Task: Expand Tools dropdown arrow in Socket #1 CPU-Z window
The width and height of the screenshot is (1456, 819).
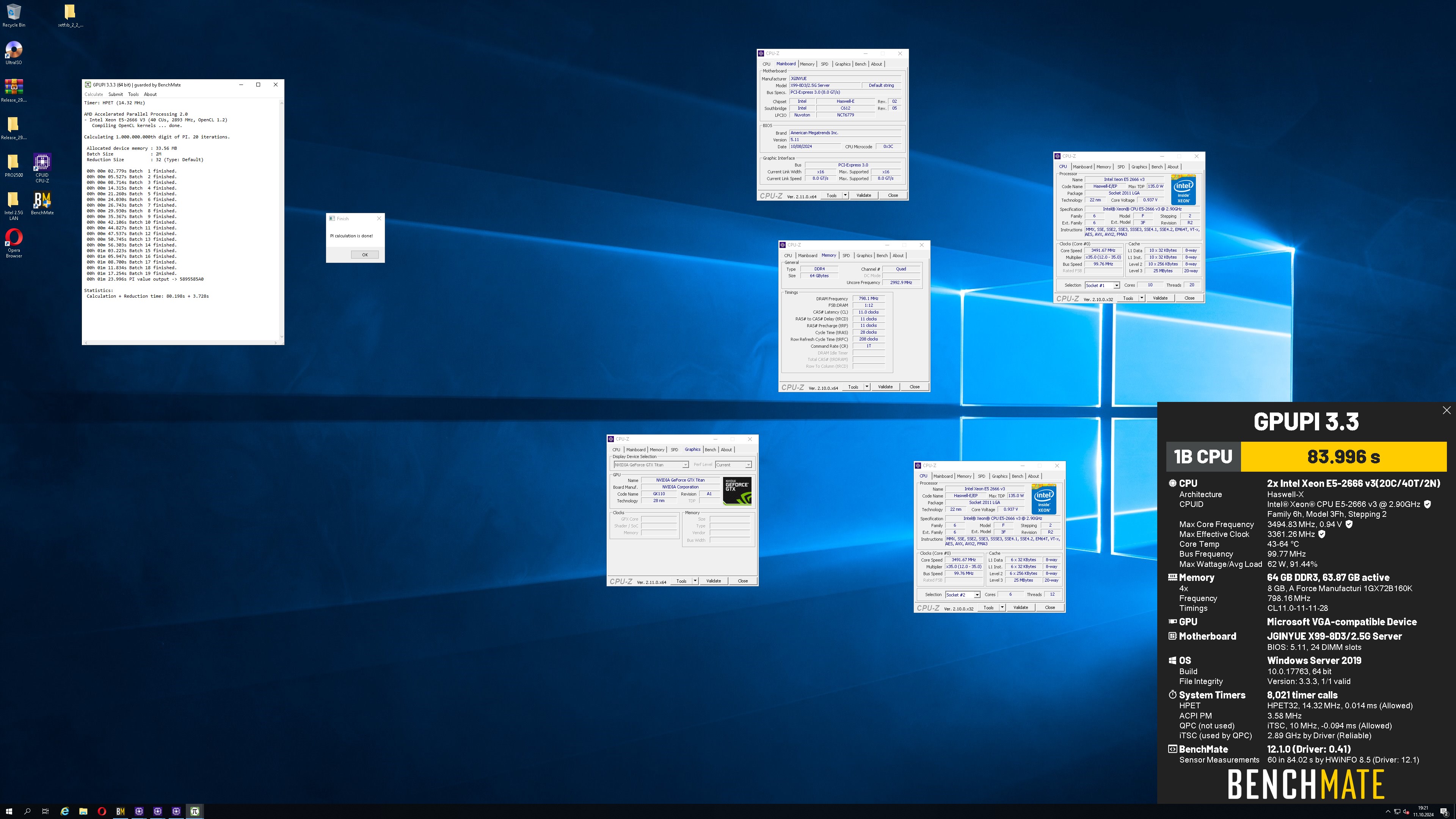Action: point(1141,298)
